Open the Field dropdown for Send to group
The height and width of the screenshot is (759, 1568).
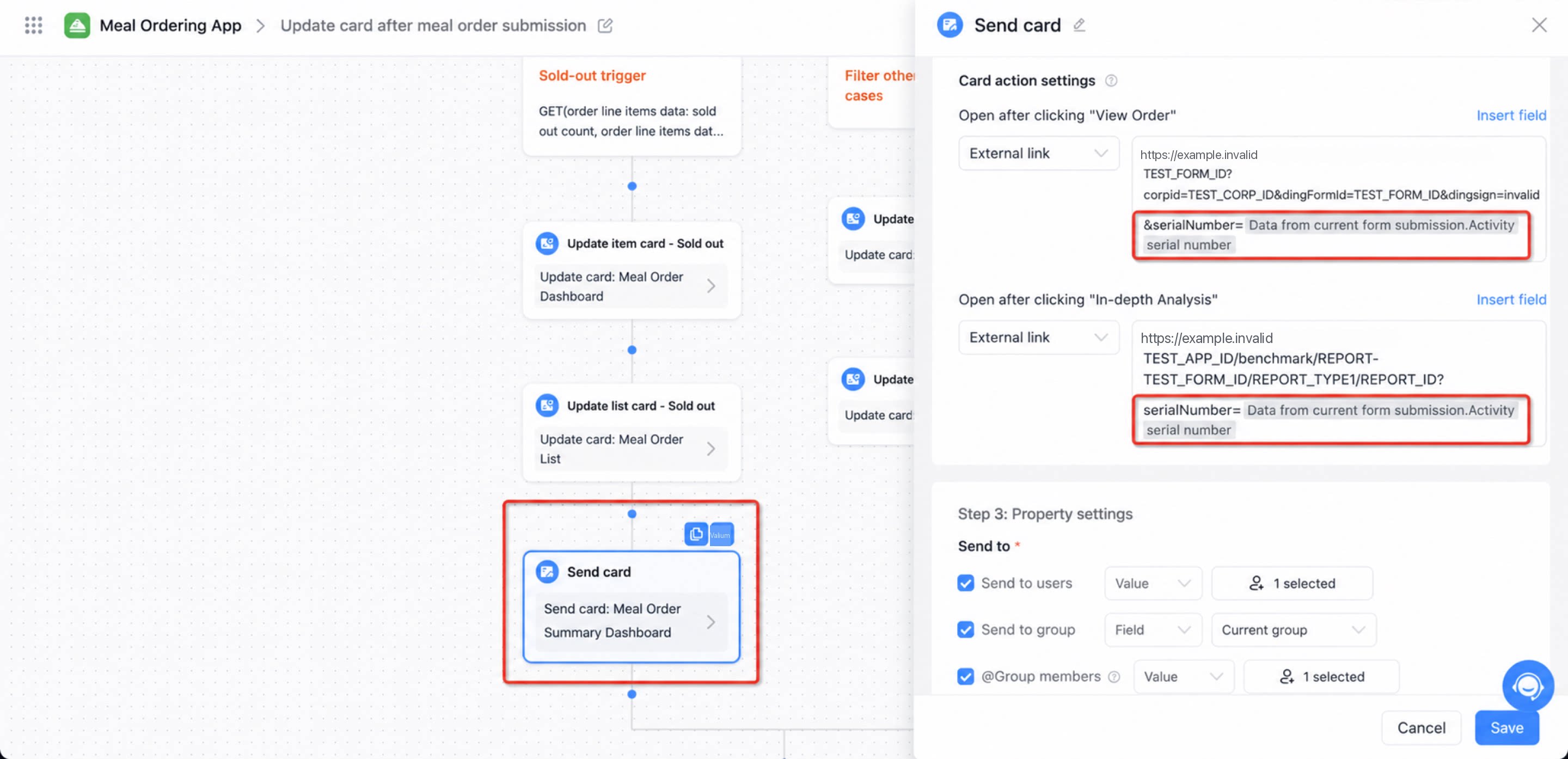point(1153,630)
